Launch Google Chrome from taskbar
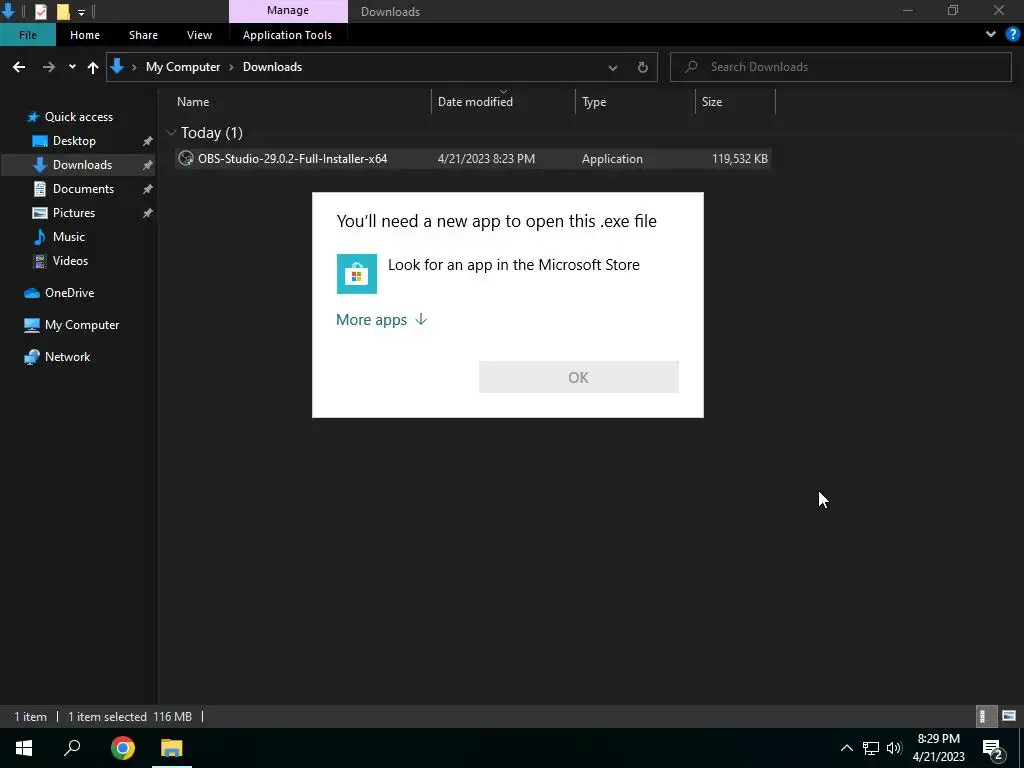The image size is (1024, 768). pos(123,748)
